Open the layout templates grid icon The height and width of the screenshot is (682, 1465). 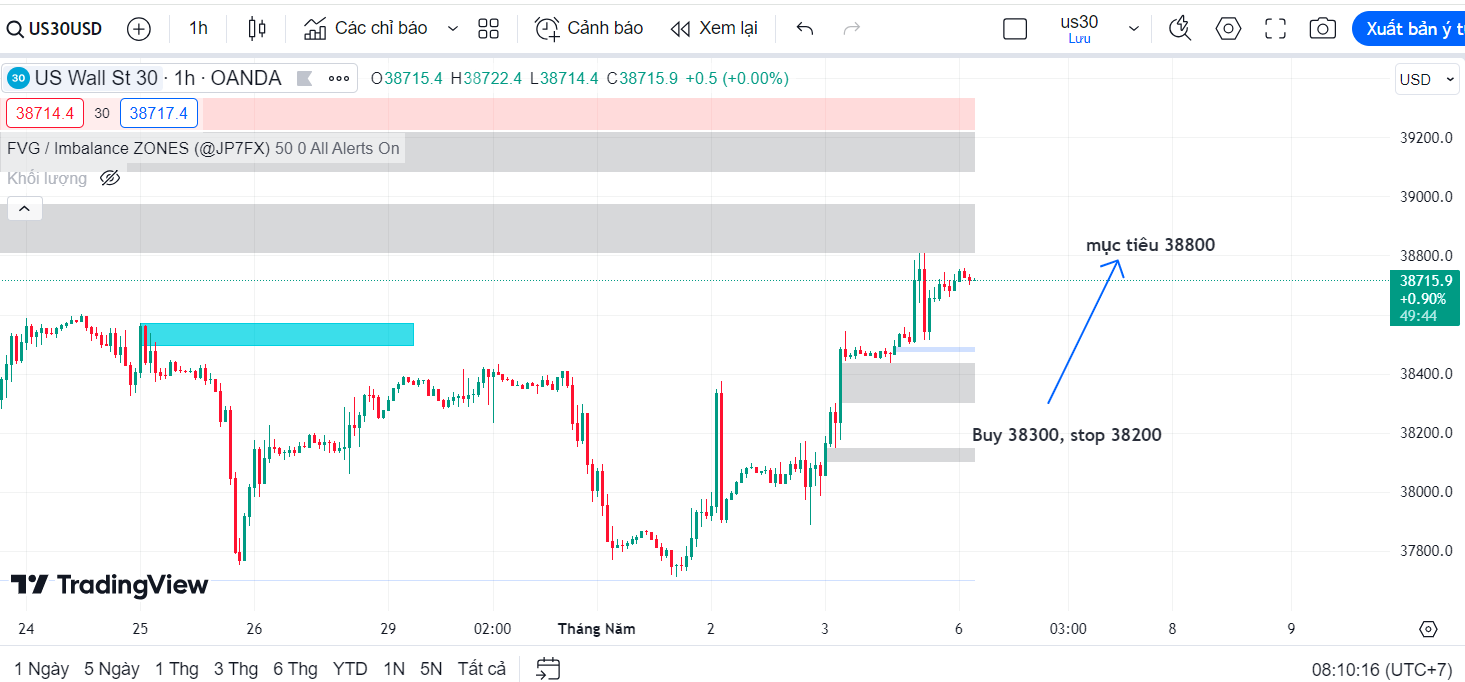[x=488, y=29]
